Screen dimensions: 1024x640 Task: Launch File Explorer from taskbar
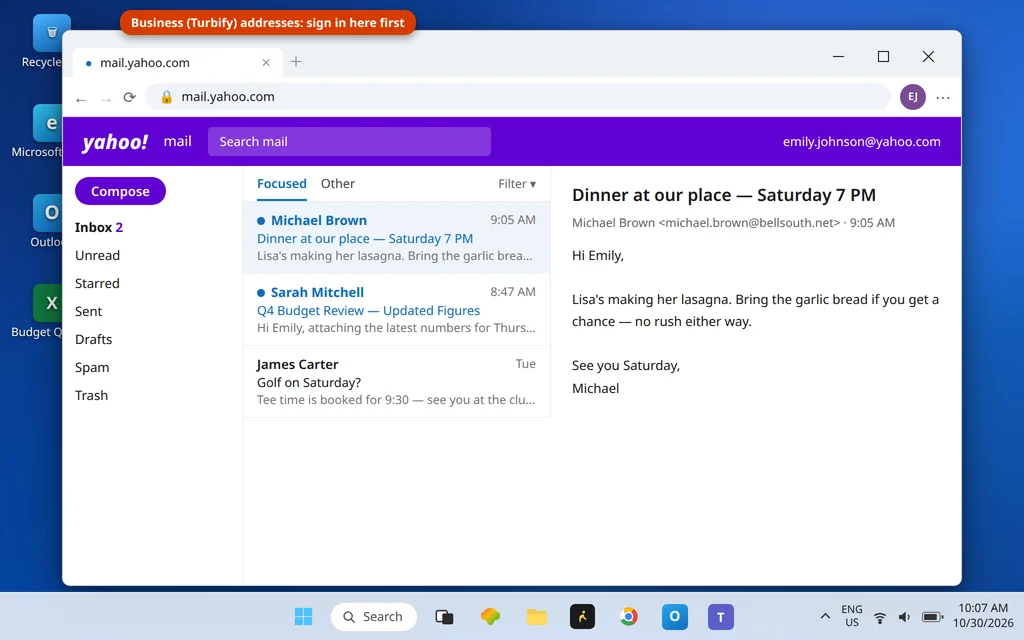point(537,616)
